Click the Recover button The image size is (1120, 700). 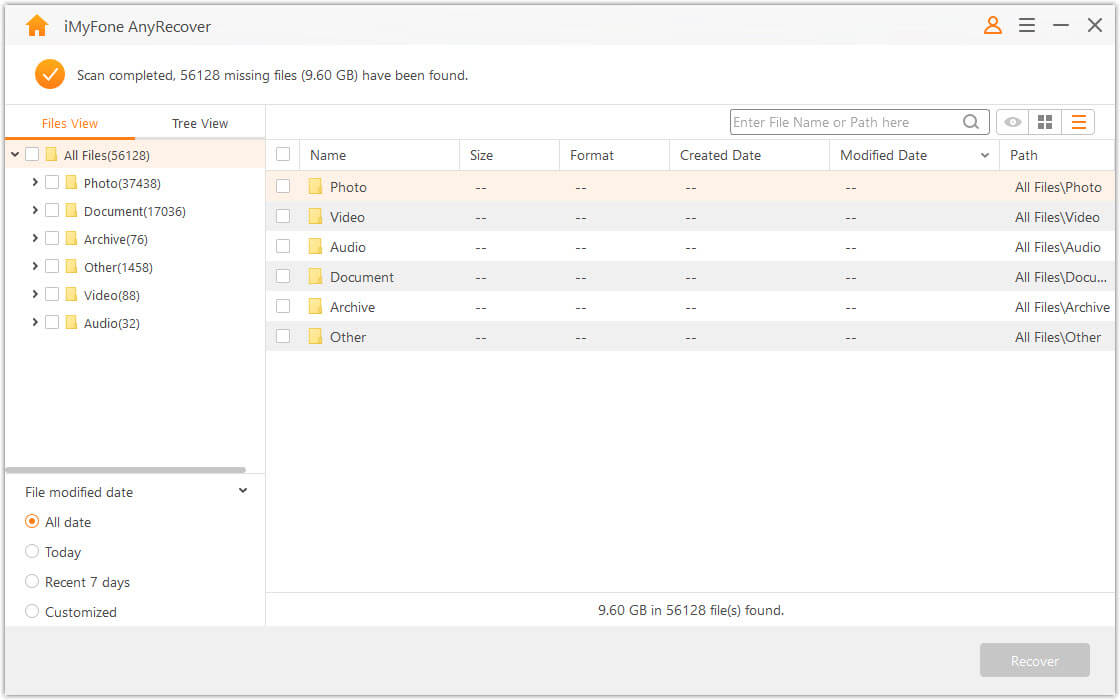[x=1034, y=661]
